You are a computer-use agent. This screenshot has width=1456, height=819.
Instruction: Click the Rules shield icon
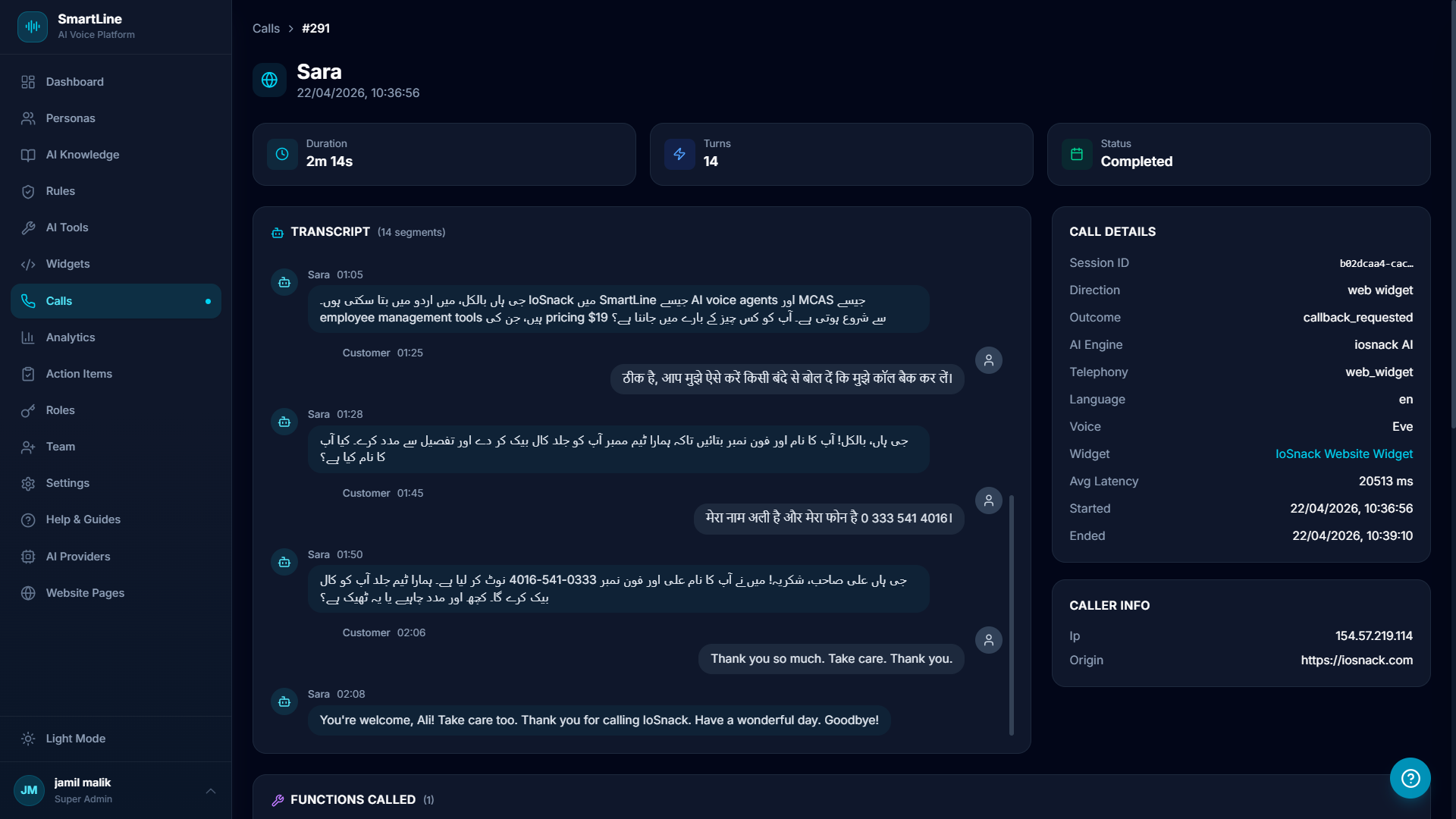point(28,191)
